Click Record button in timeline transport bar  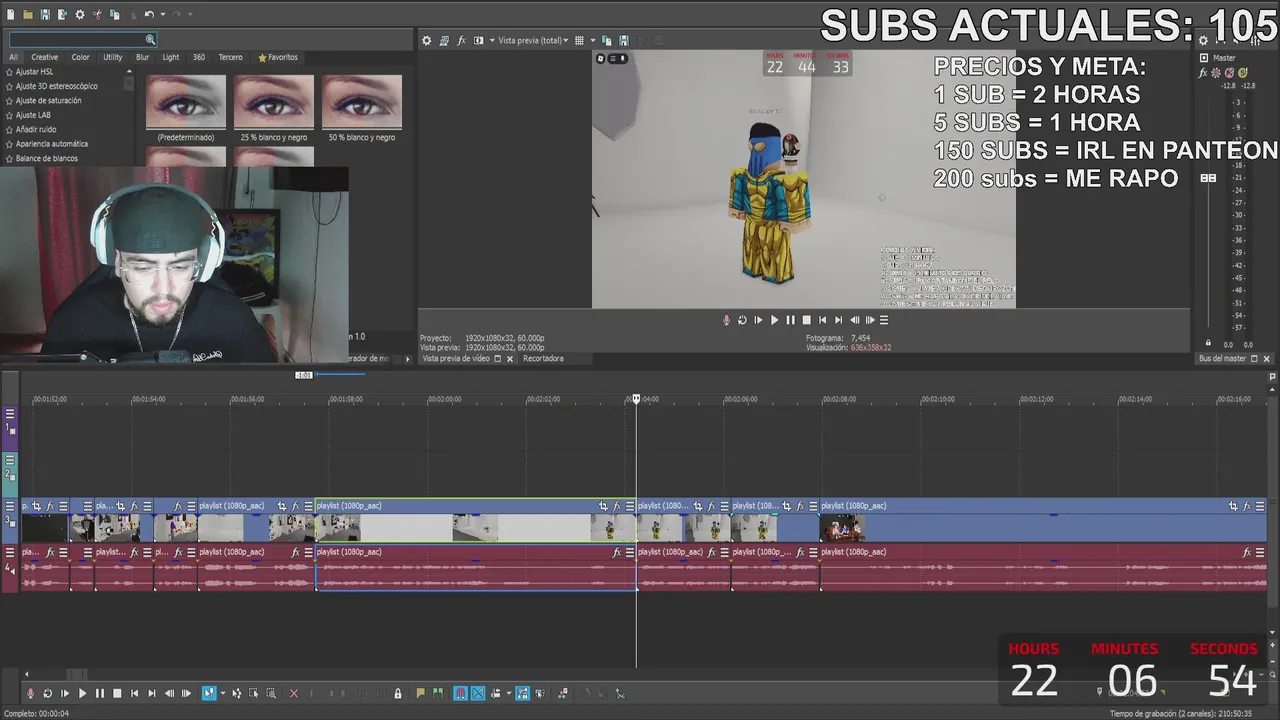(30, 693)
